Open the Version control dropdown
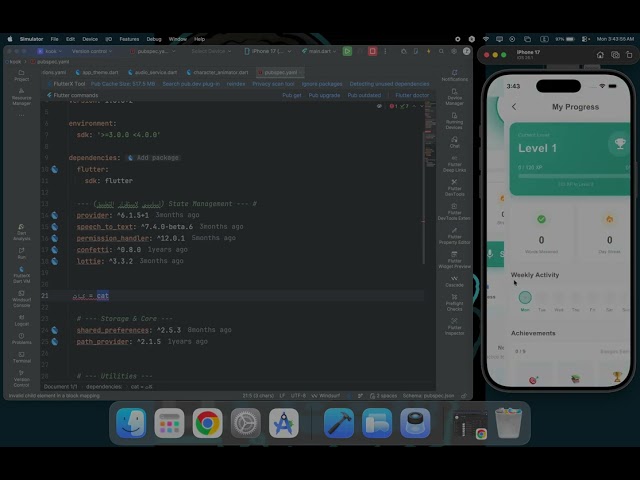The width and height of the screenshot is (640, 480). click(x=92, y=51)
